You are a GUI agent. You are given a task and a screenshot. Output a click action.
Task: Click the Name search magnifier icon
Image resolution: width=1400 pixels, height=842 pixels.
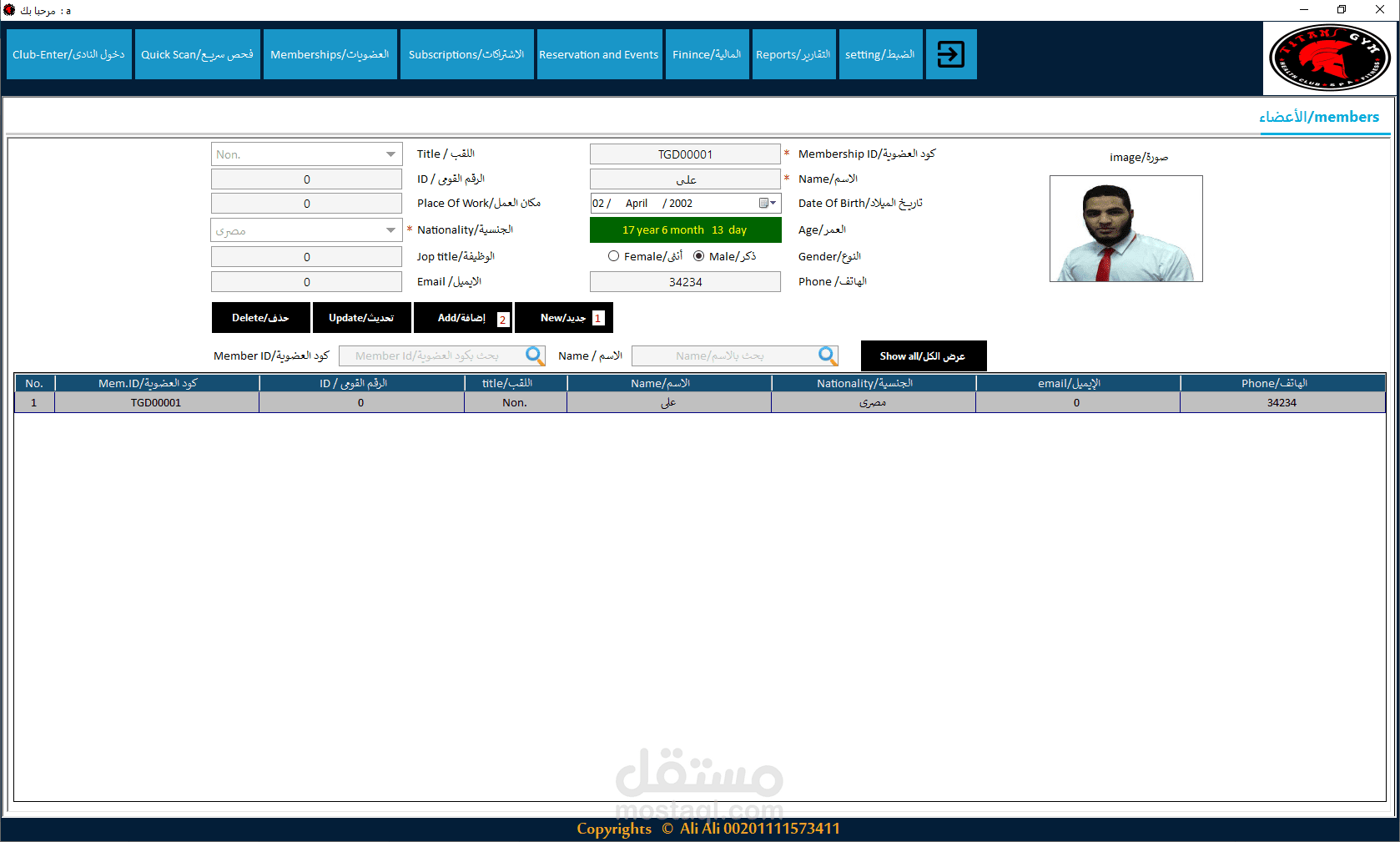(827, 355)
